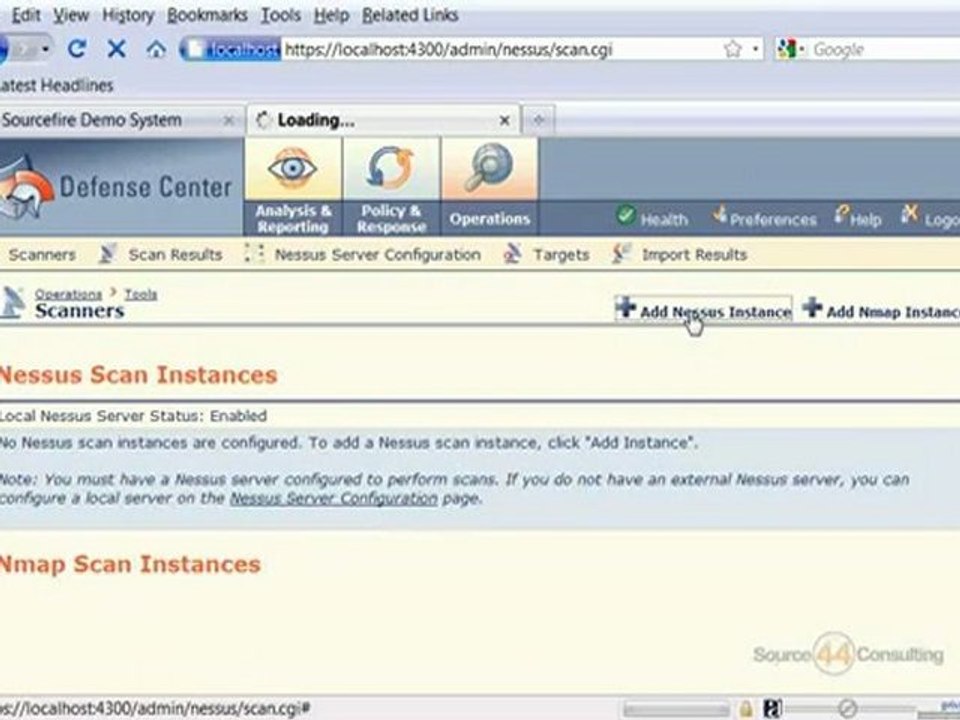Image resolution: width=960 pixels, height=720 pixels.
Task: Open a new browser tab button
Action: 539,120
